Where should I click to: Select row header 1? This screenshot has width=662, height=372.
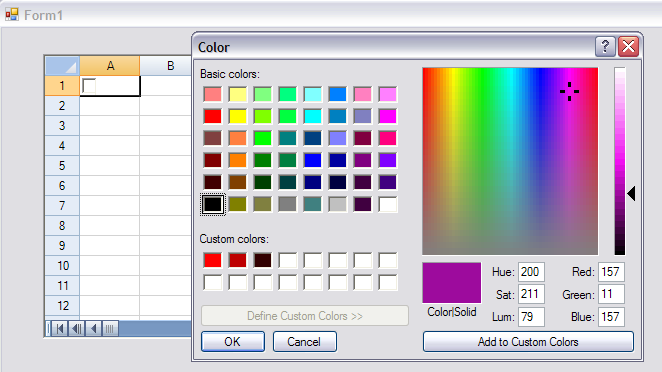pos(62,86)
